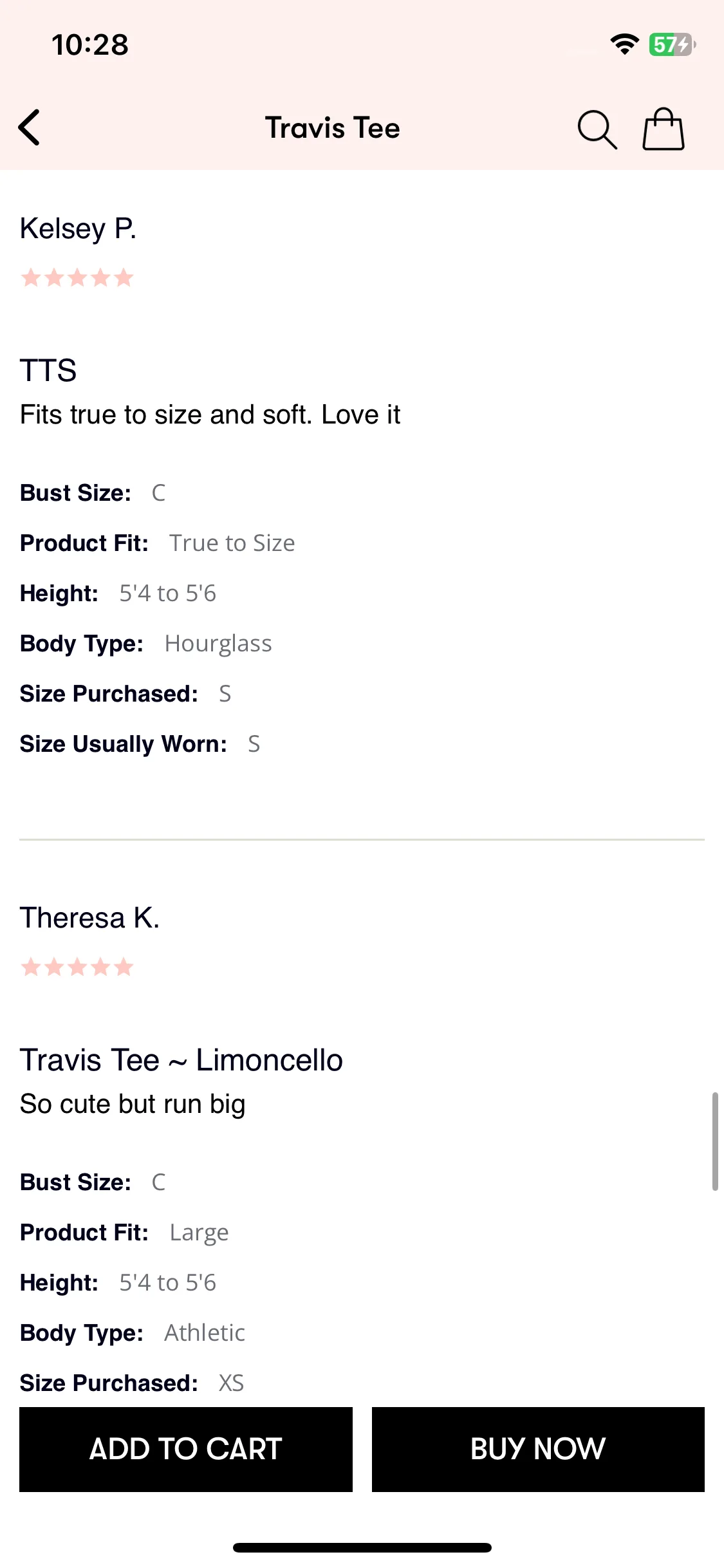The width and height of the screenshot is (724, 1568).
Task: Tap Theresa K. star rating
Action: pyautogui.click(x=77, y=967)
